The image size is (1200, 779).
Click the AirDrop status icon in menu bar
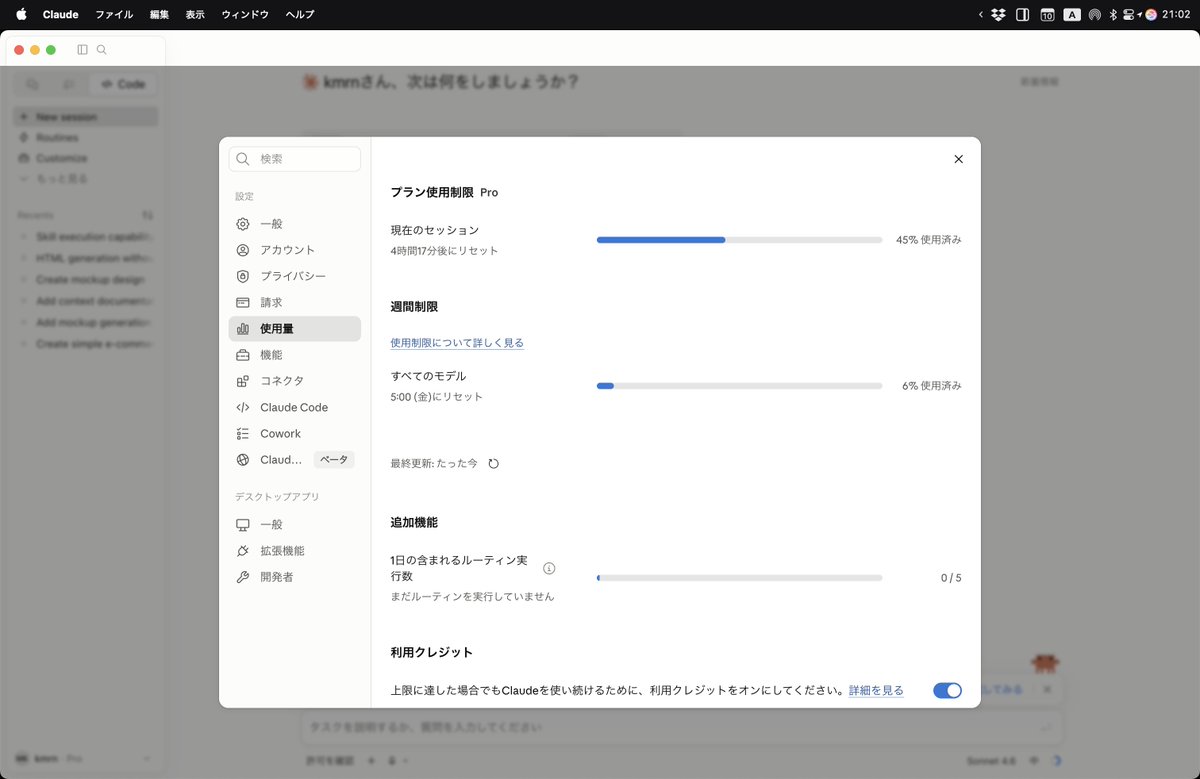[x=1095, y=15]
